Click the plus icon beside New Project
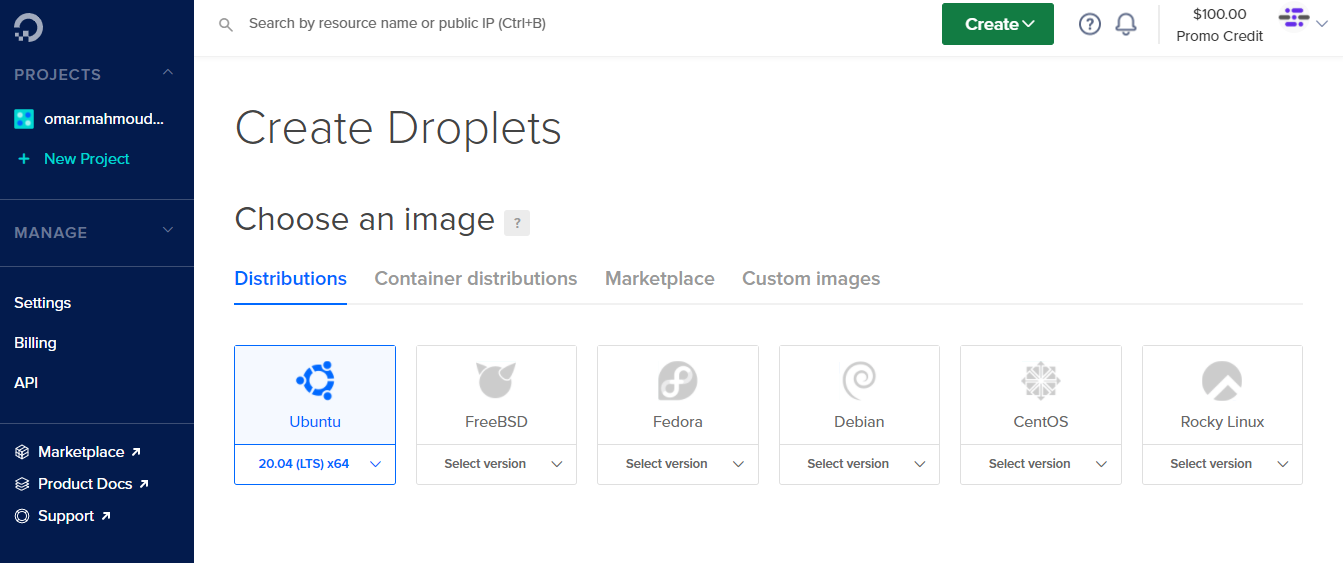The height and width of the screenshot is (563, 1343). pyautogui.click(x=24, y=159)
